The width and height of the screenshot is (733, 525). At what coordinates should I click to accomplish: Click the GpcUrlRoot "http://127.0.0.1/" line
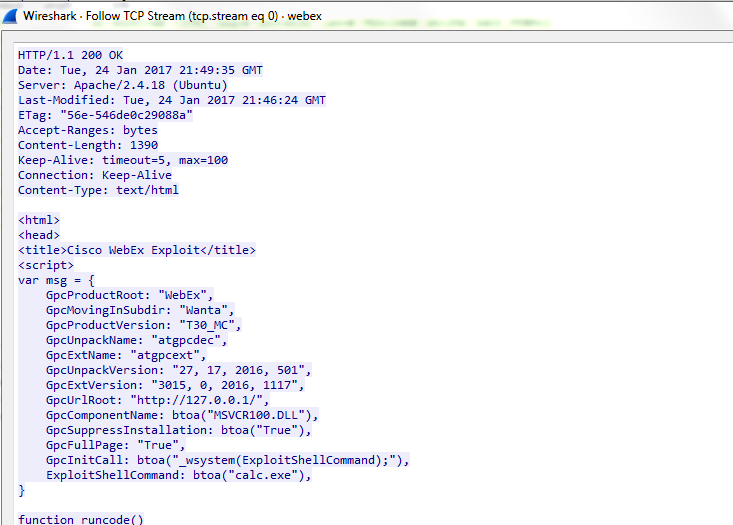[x=158, y=400]
